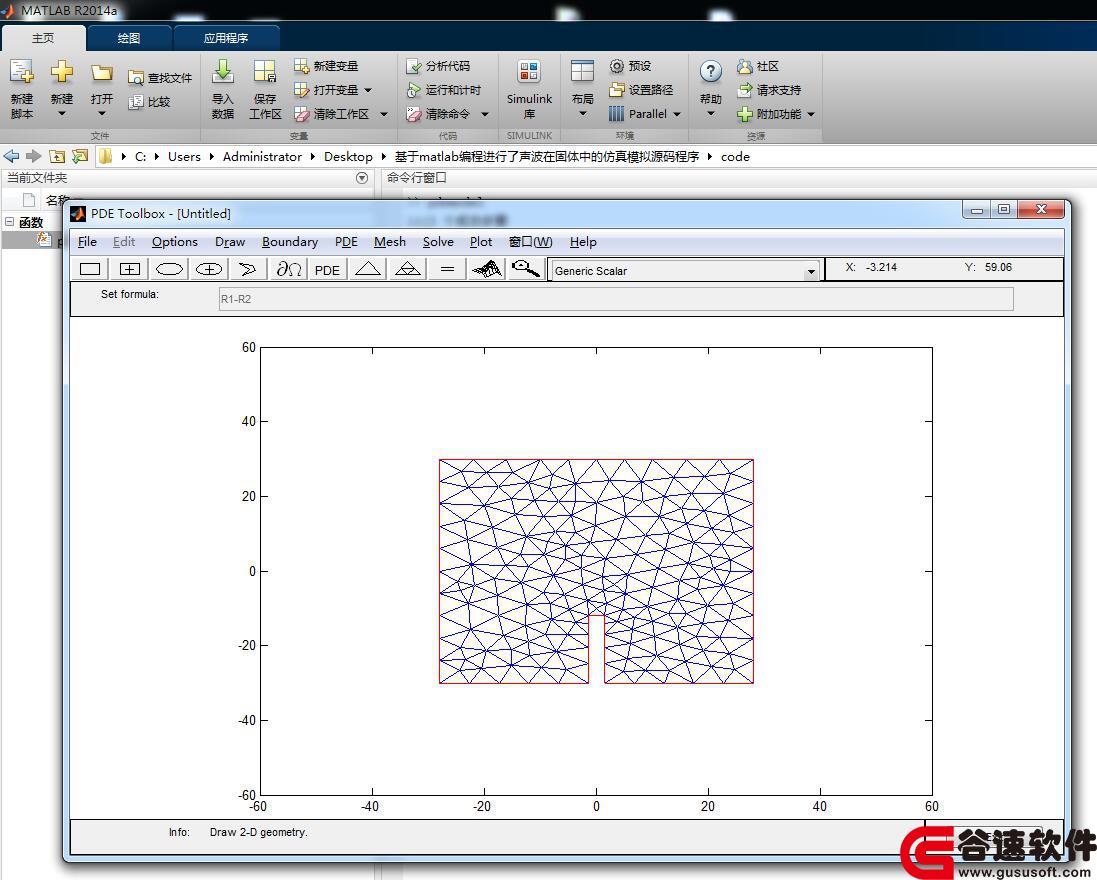Expand the Clear Workspace dropdown
Screen dimensions: 1097x880
(x=383, y=114)
